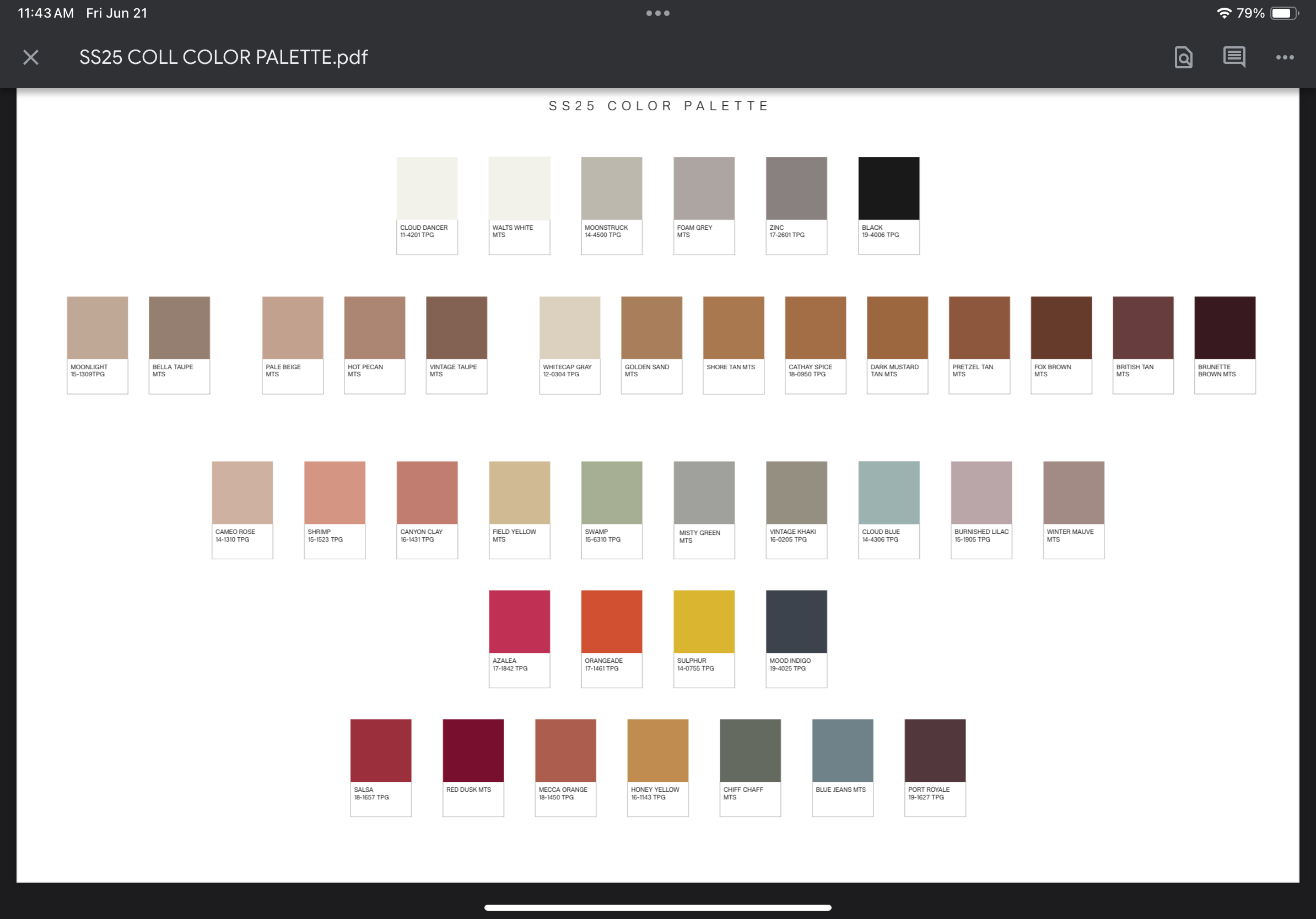This screenshot has width=1316, height=919.
Task: Click the Moonlight 15-1309 swatch
Action: 98,328
